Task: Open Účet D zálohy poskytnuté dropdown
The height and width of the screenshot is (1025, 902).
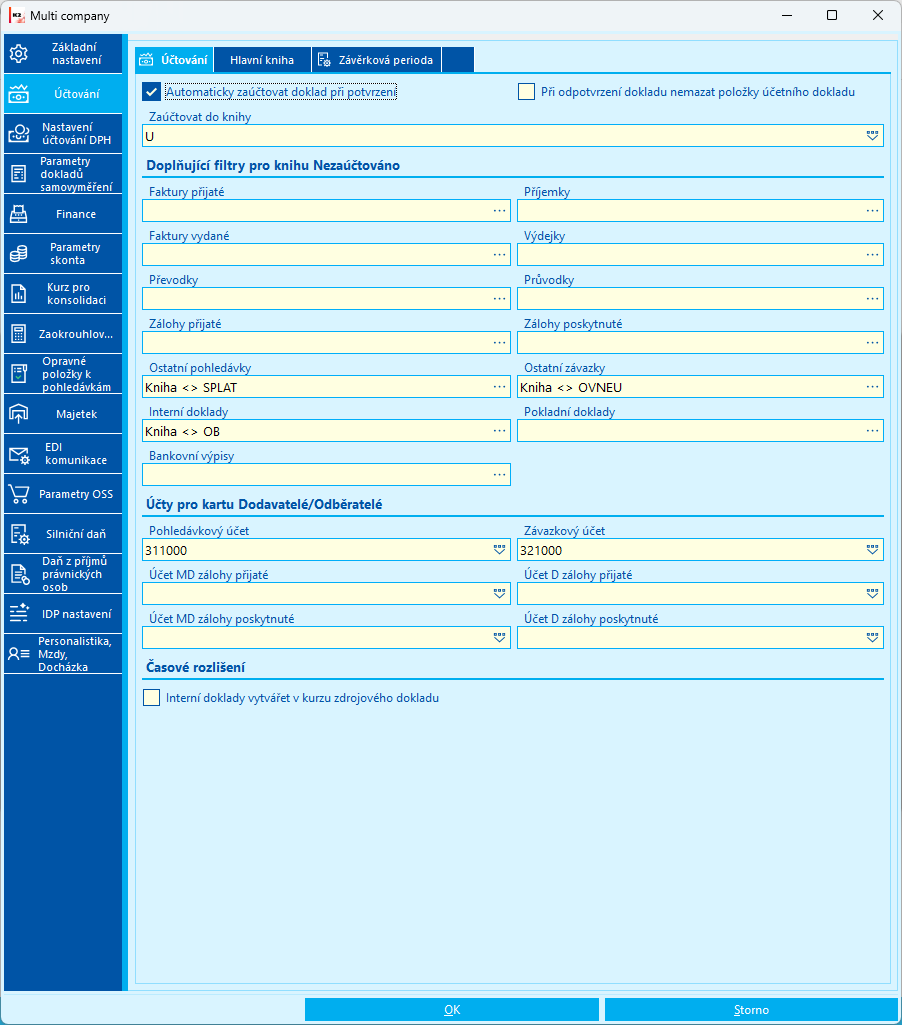Action: (873, 637)
